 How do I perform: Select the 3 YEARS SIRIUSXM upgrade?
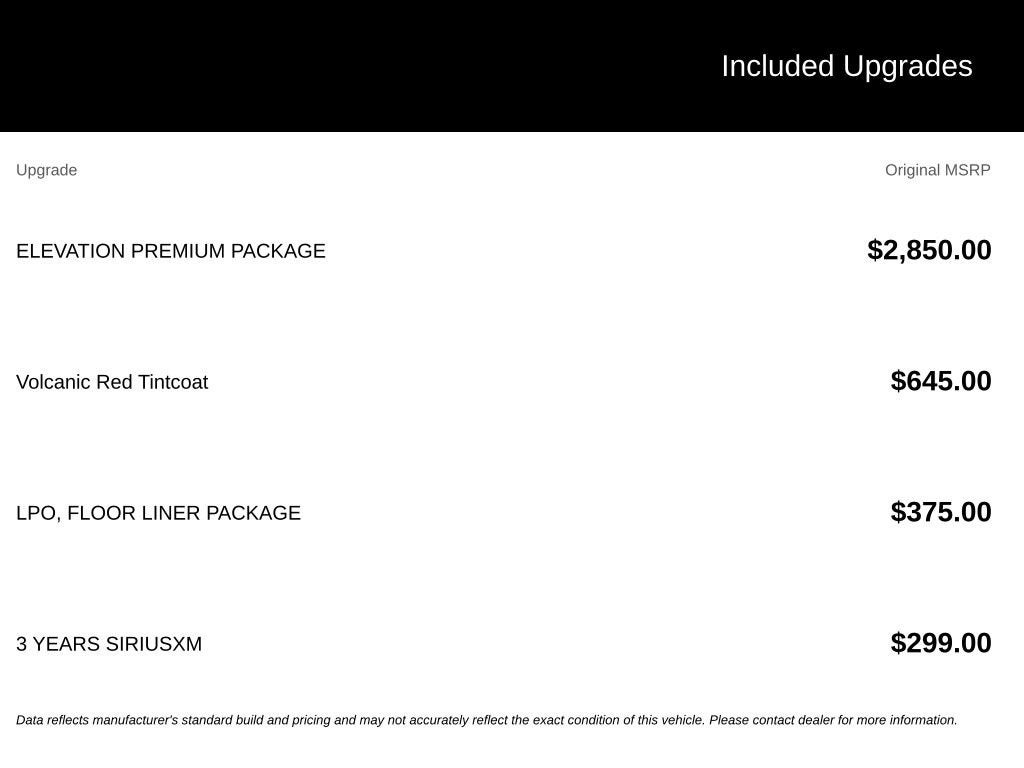109,644
